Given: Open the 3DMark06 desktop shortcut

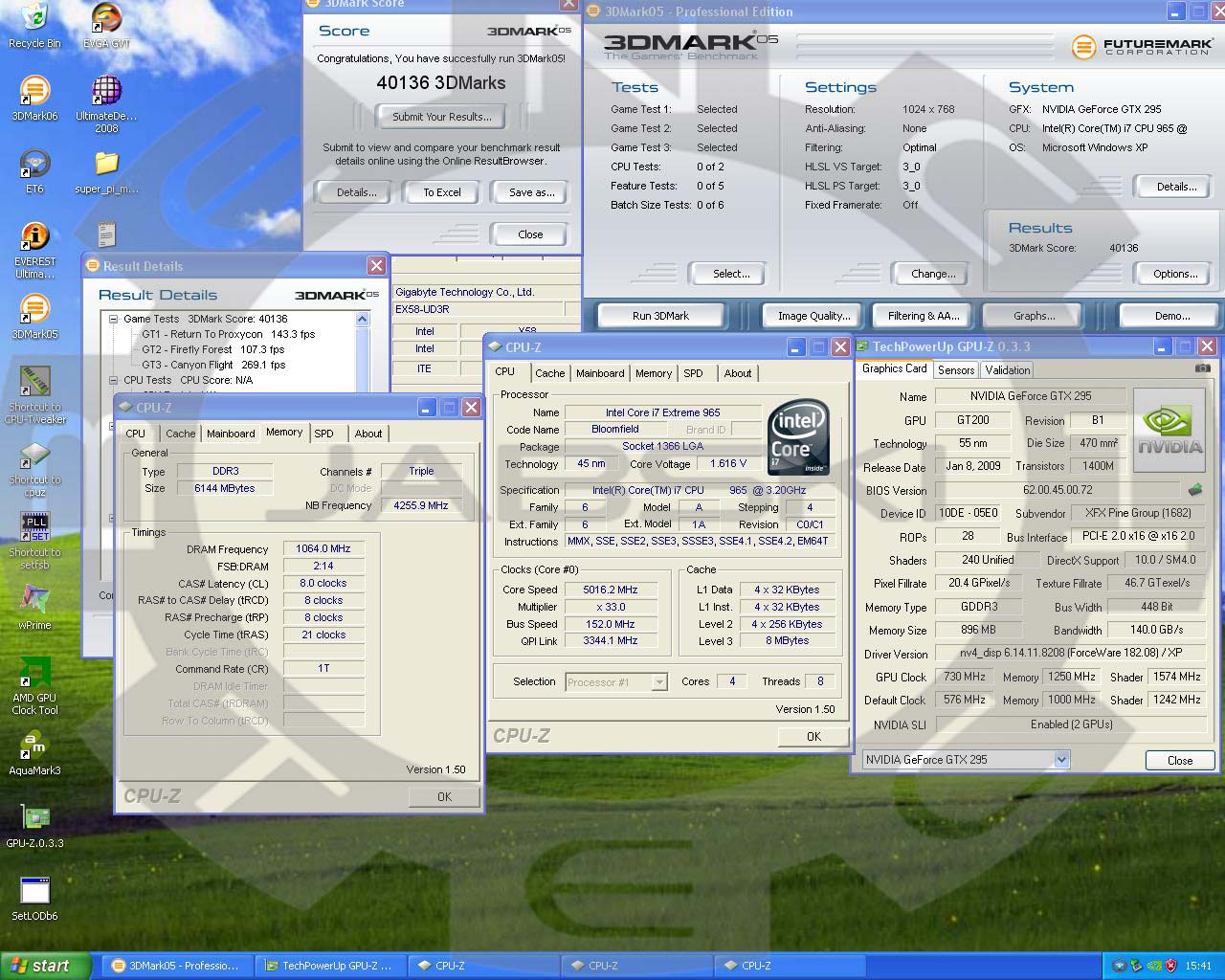Looking at the screenshot, I should 34,99.
